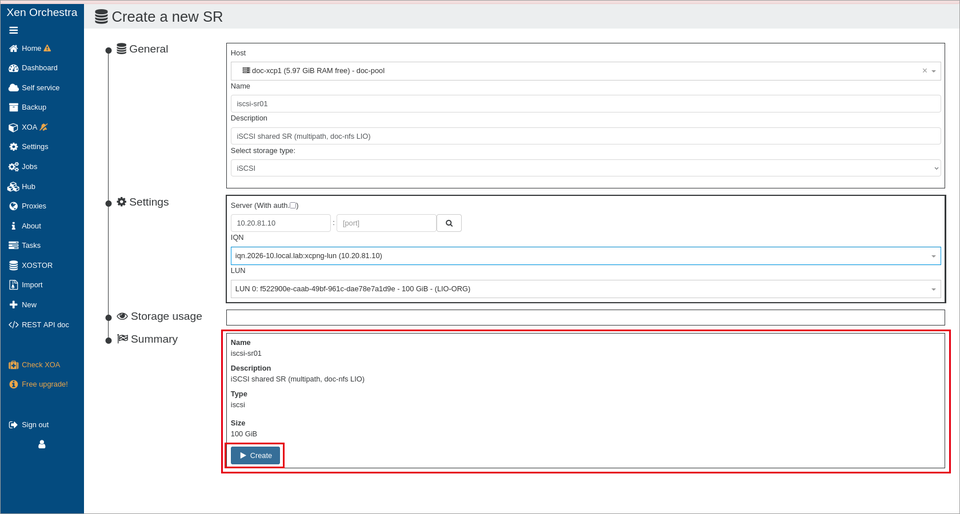Click the Free upgrade! link
This screenshot has width=960, height=514.
coord(45,384)
